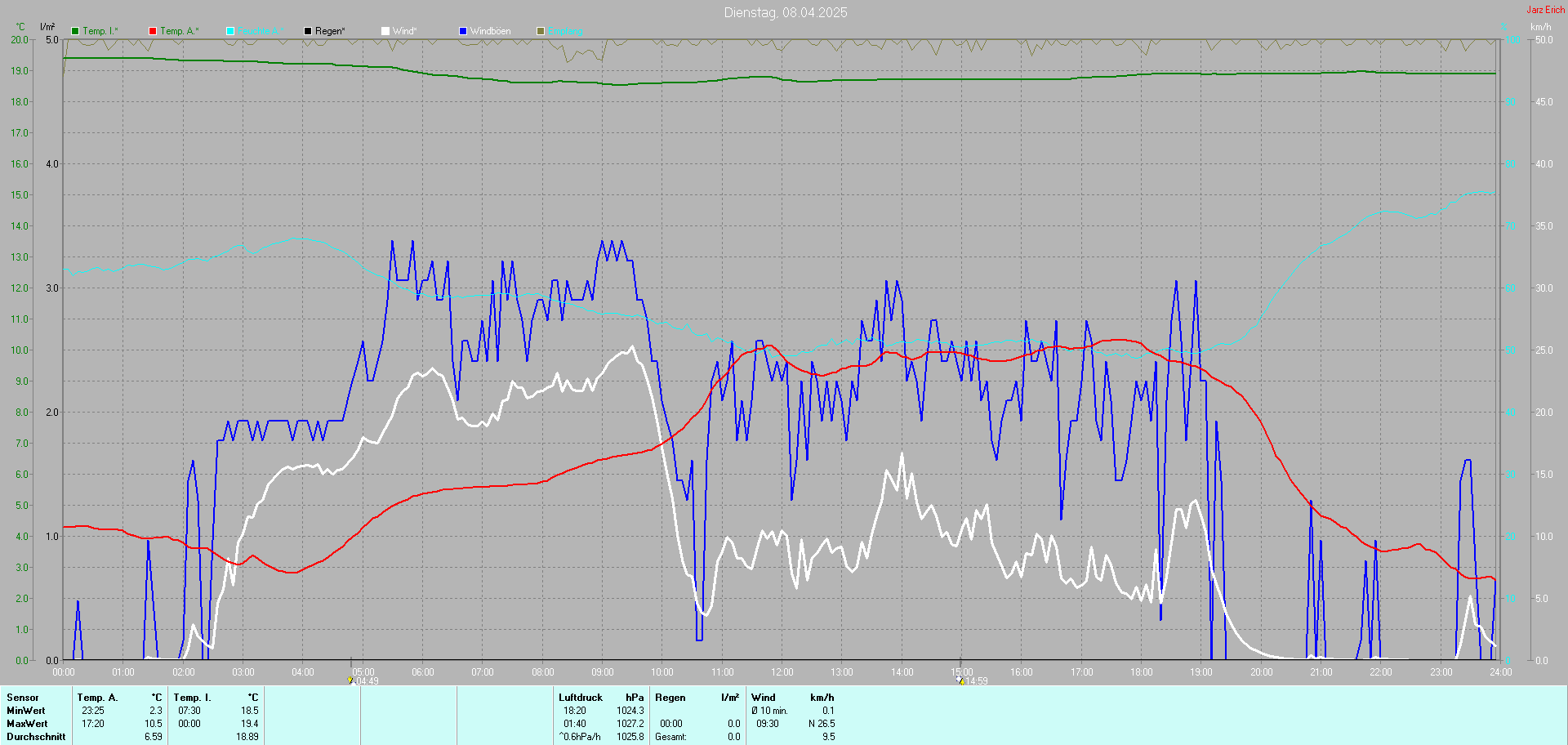
Task: Click the Luftdruck minimum time '18:20'
Action: (x=575, y=711)
